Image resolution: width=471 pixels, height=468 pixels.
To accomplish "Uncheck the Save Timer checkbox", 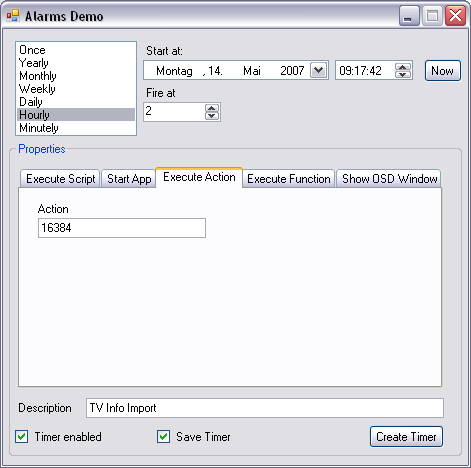I will click(163, 437).
